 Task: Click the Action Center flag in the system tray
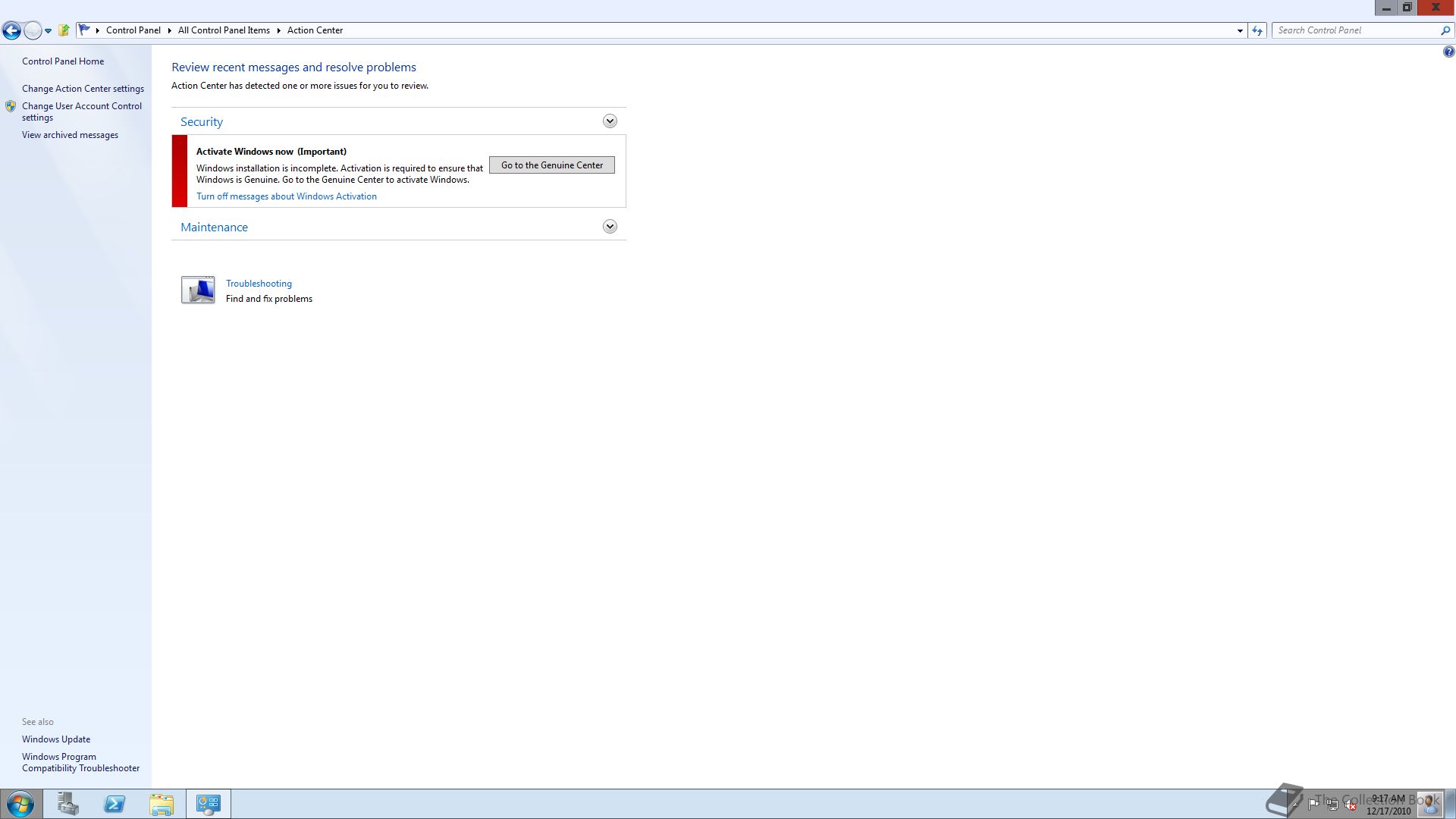1313,805
